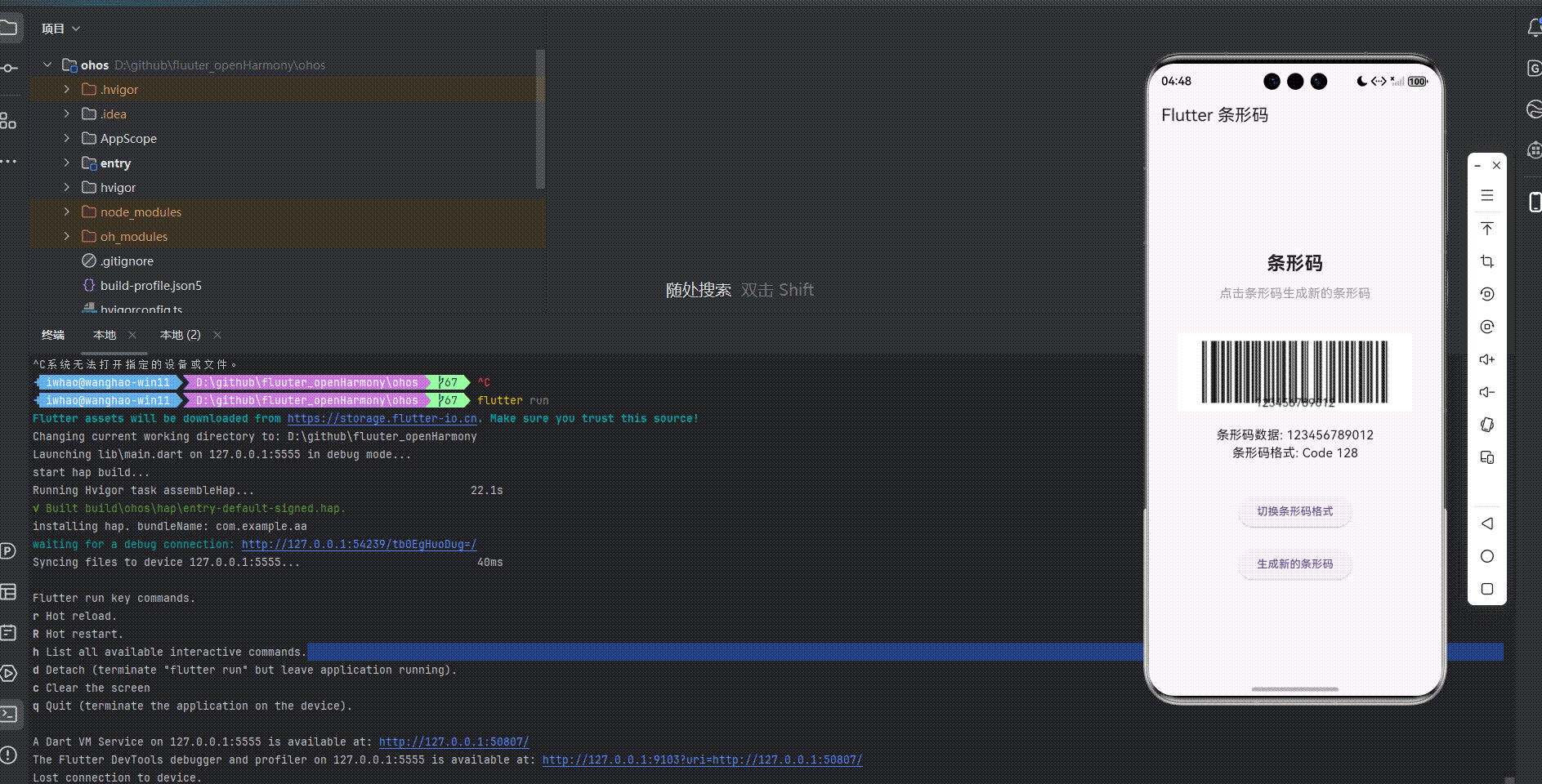Open the Flutter DevTools link on port 9103
This screenshot has height=784, width=1542.
coord(702,759)
